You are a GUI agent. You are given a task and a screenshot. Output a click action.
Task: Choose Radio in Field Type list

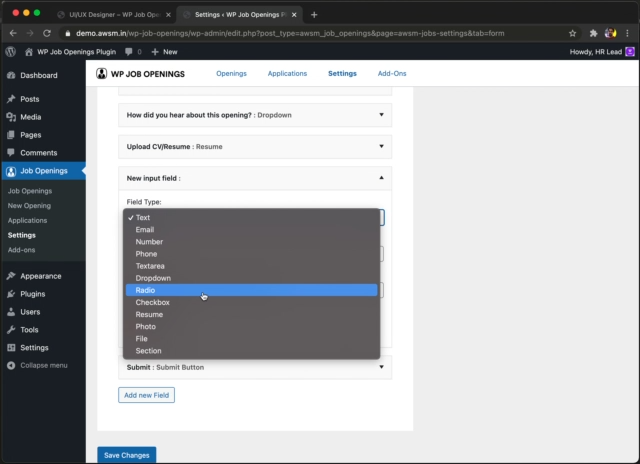(251, 290)
